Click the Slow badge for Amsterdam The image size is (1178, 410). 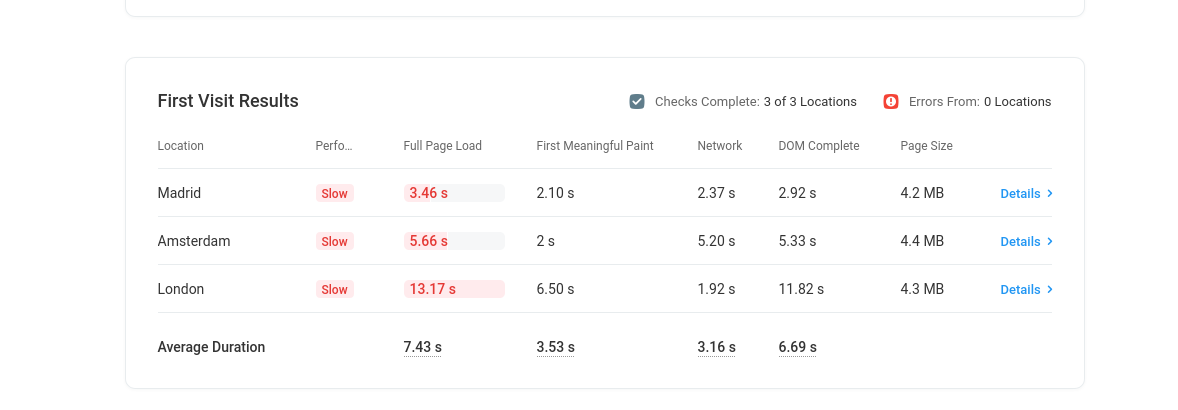334,241
